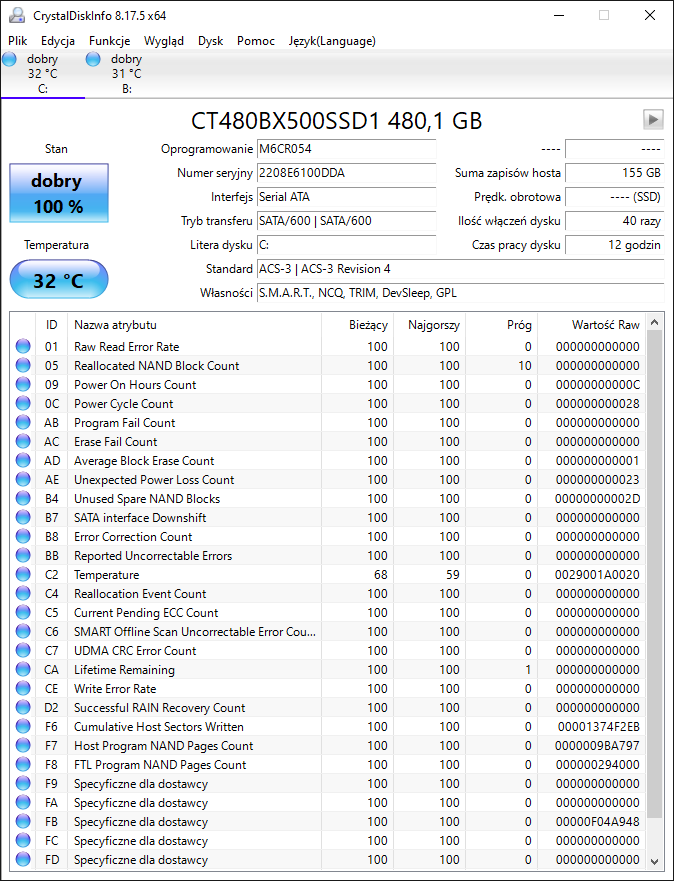The image size is (674, 881).
Task: Click status icon of Unused Spare NAND Blocks
Action: 23,498
